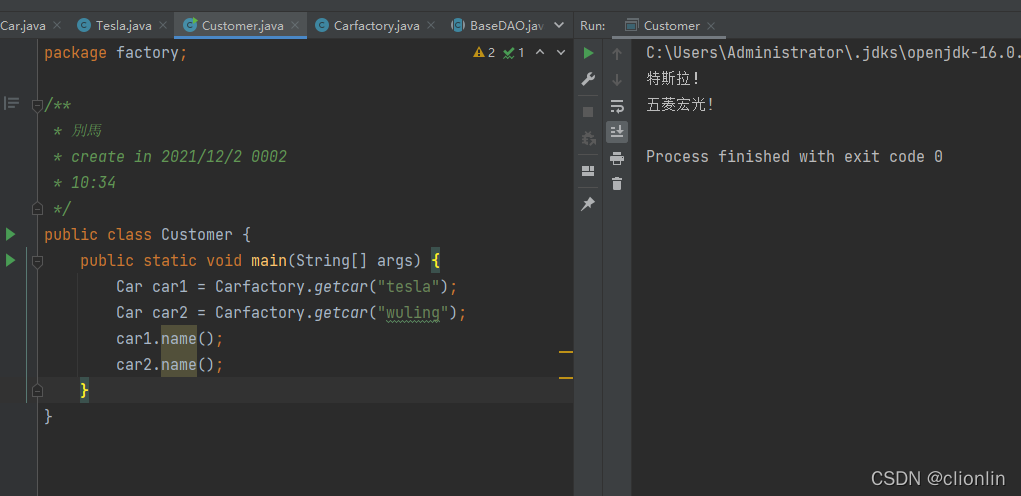Image resolution: width=1021 pixels, height=496 pixels.
Task: Click the JDK path line in console
Action: (x=833, y=53)
